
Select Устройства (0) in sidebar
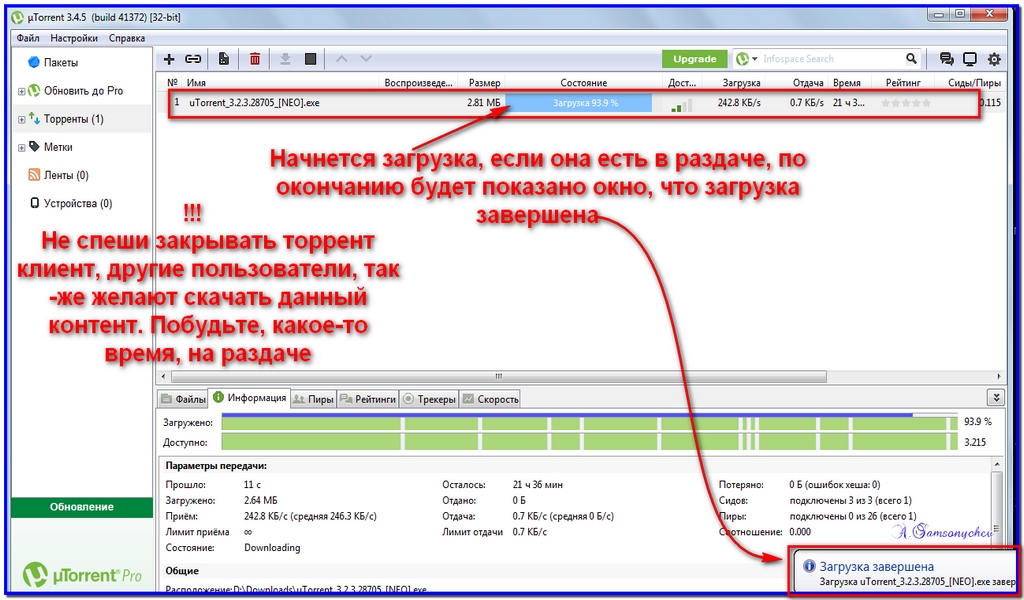coord(77,203)
